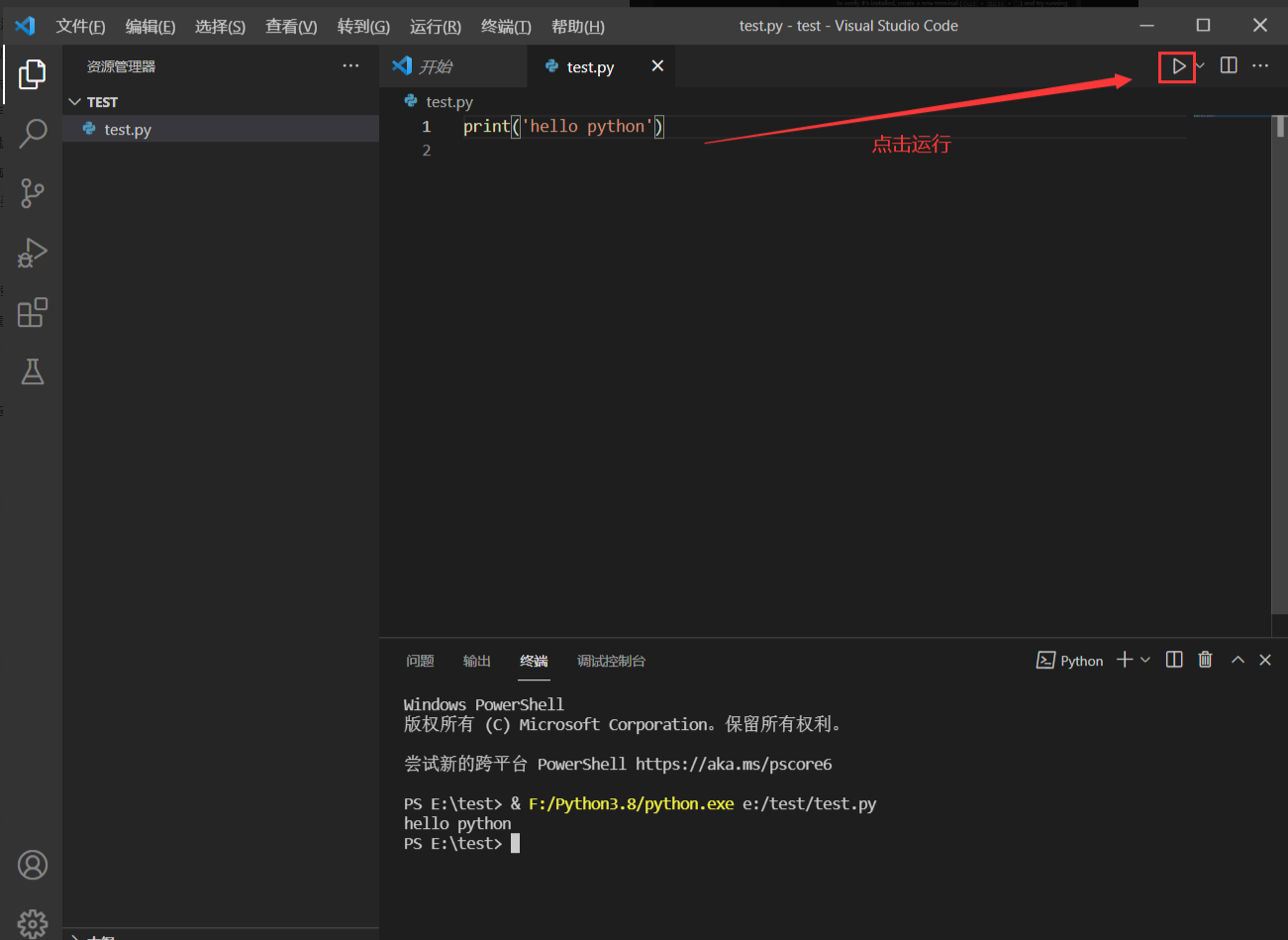1288x940 pixels.
Task: Open the Search view in activity bar
Action: point(33,134)
